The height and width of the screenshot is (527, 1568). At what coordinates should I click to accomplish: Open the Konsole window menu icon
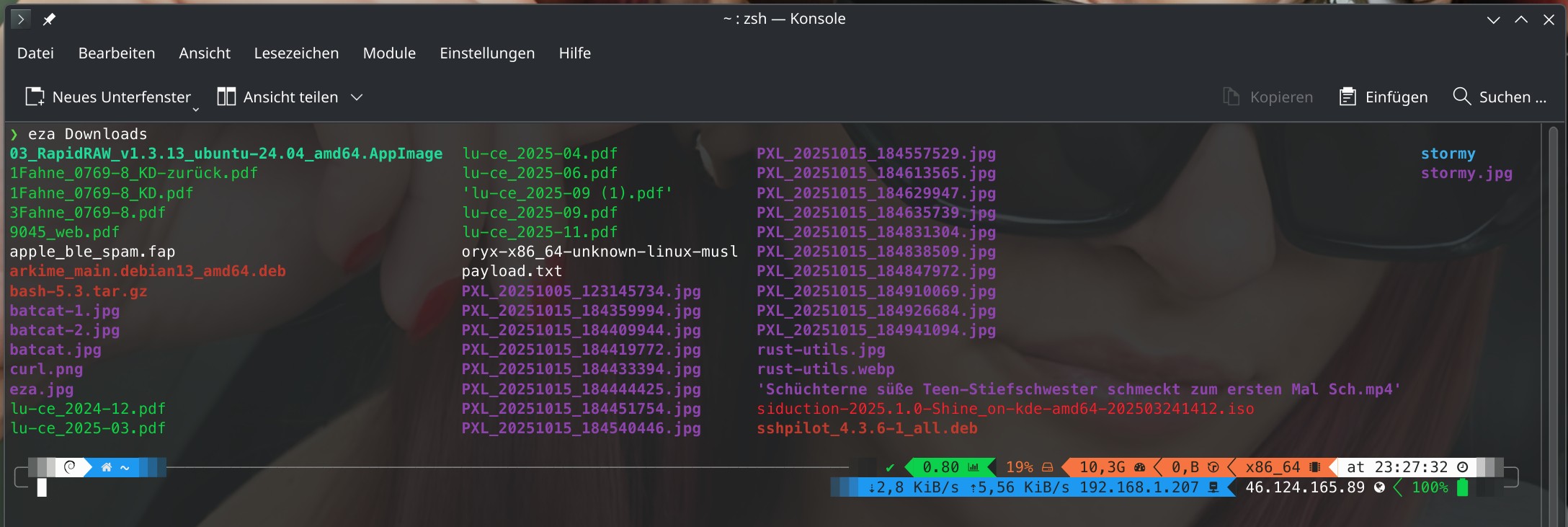click(21, 19)
